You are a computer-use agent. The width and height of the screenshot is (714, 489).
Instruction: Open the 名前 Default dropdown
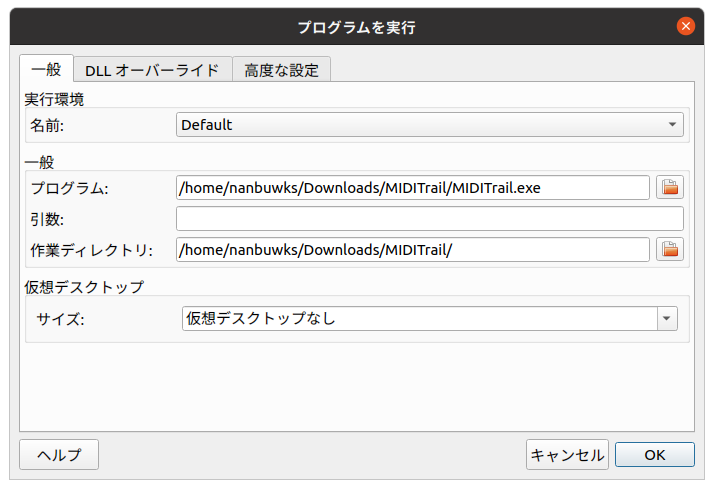pyautogui.click(x=429, y=124)
